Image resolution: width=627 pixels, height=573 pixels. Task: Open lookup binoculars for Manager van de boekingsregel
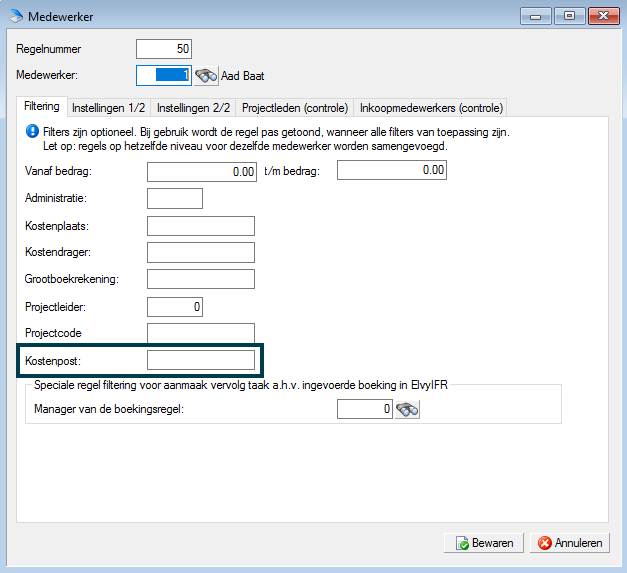coord(407,409)
